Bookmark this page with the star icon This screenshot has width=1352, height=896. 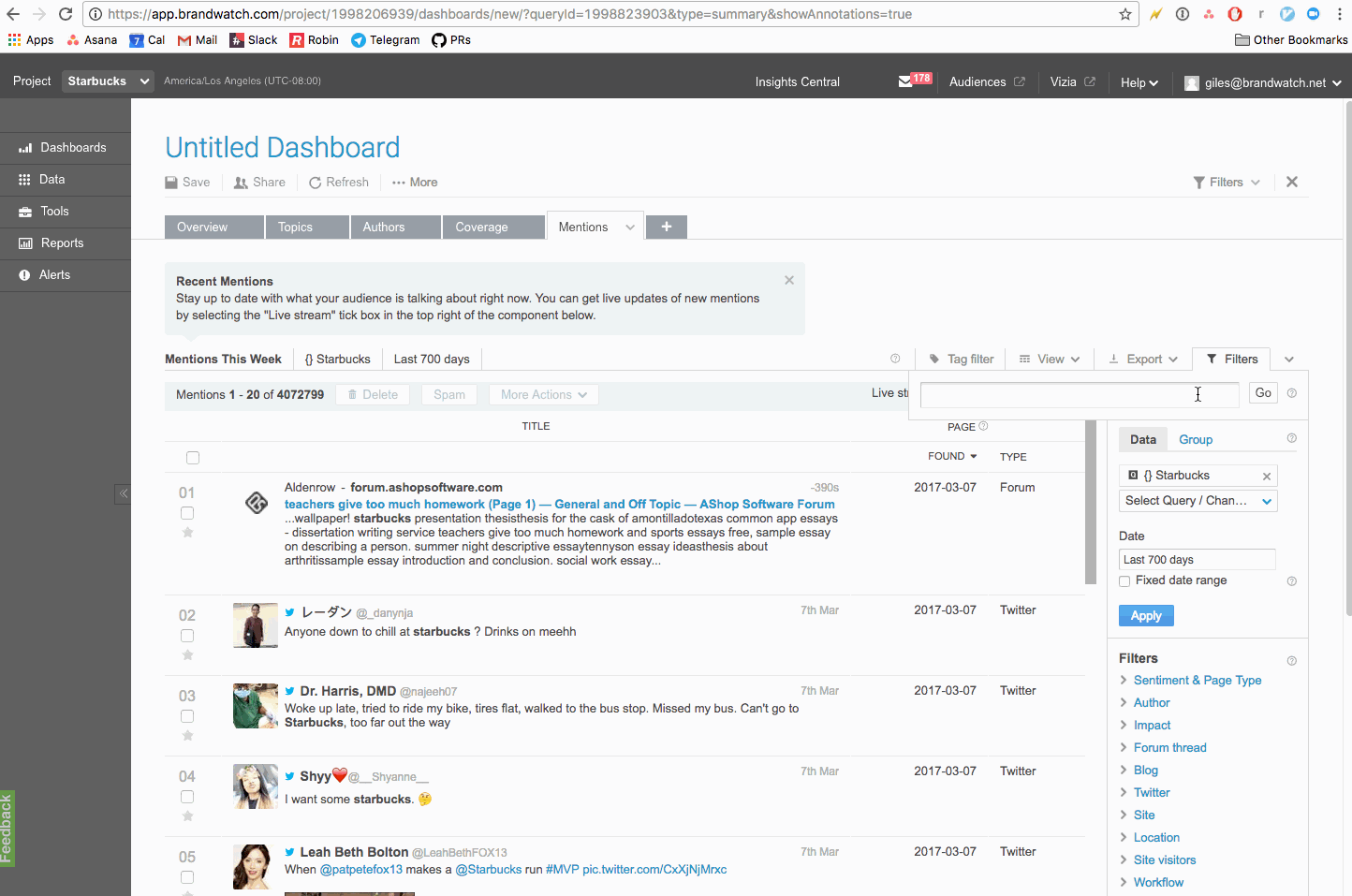[x=1124, y=14]
